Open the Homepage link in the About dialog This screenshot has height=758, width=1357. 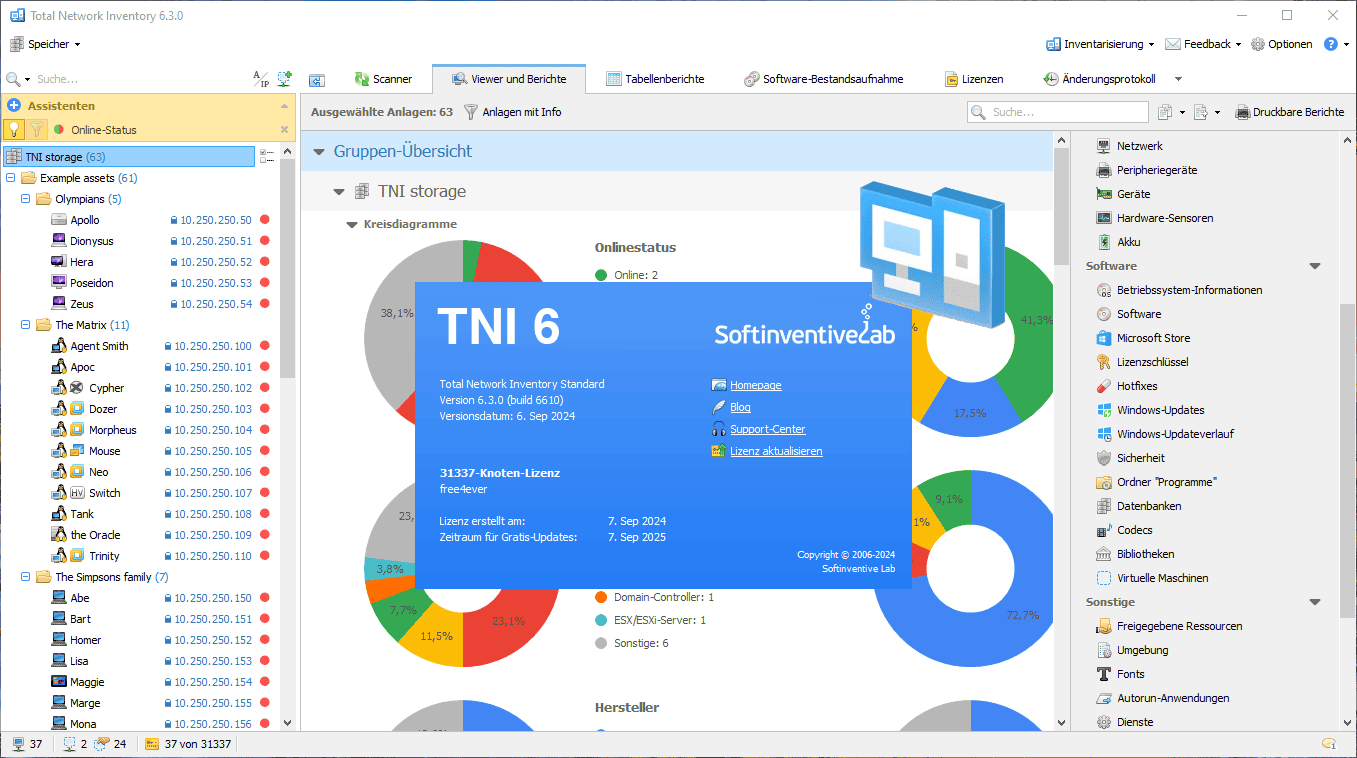point(756,385)
